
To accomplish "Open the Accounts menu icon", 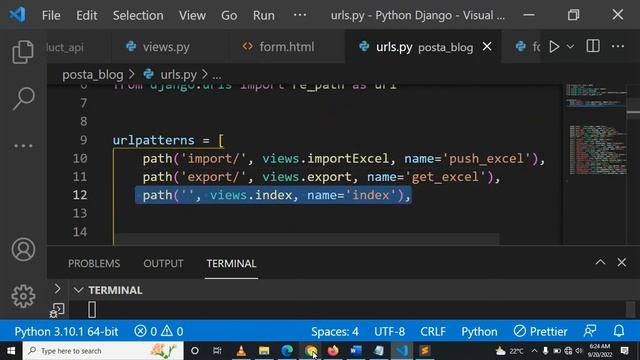I will point(23,249).
